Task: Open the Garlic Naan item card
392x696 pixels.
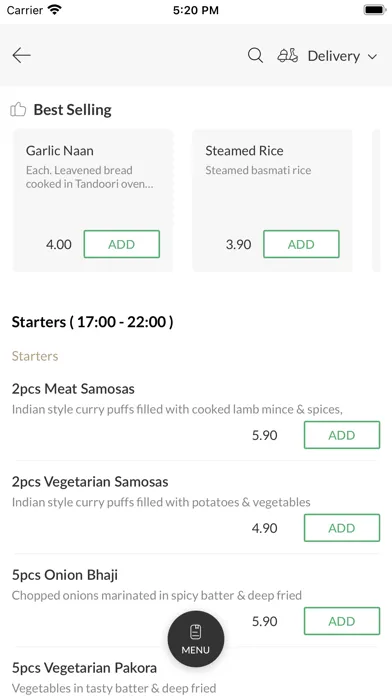Action: (x=93, y=200)
